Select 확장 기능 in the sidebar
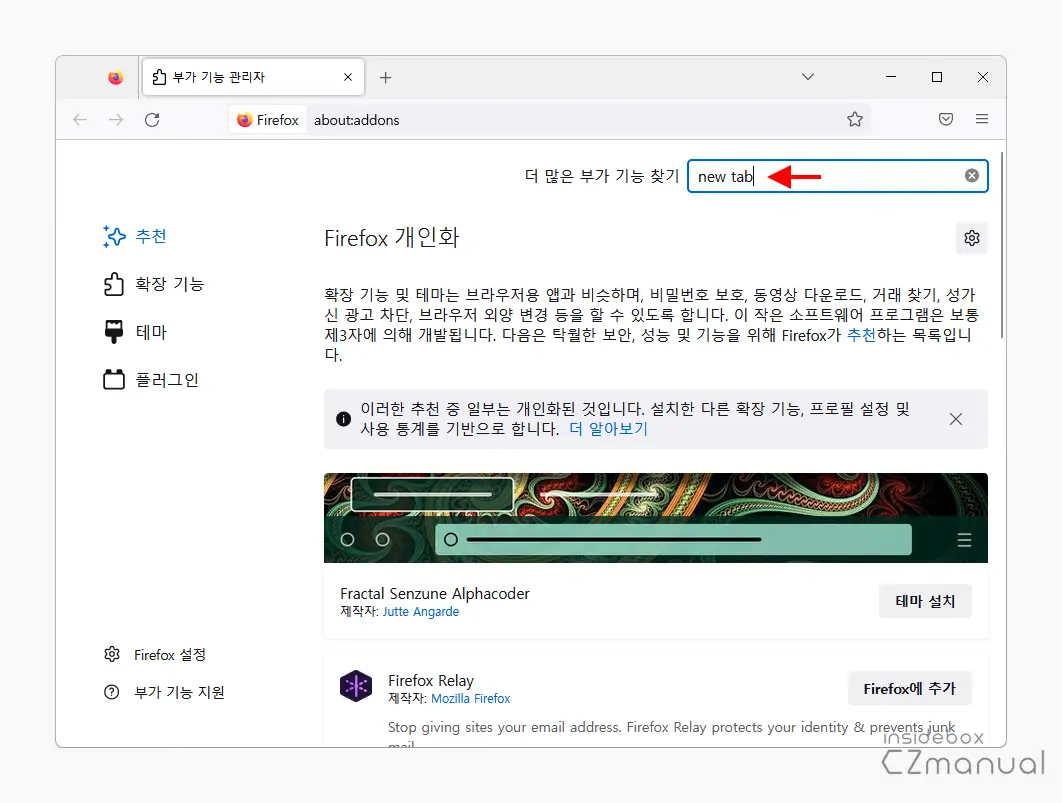The height and width of the screenshot is (803, 1062). [154, 284]
